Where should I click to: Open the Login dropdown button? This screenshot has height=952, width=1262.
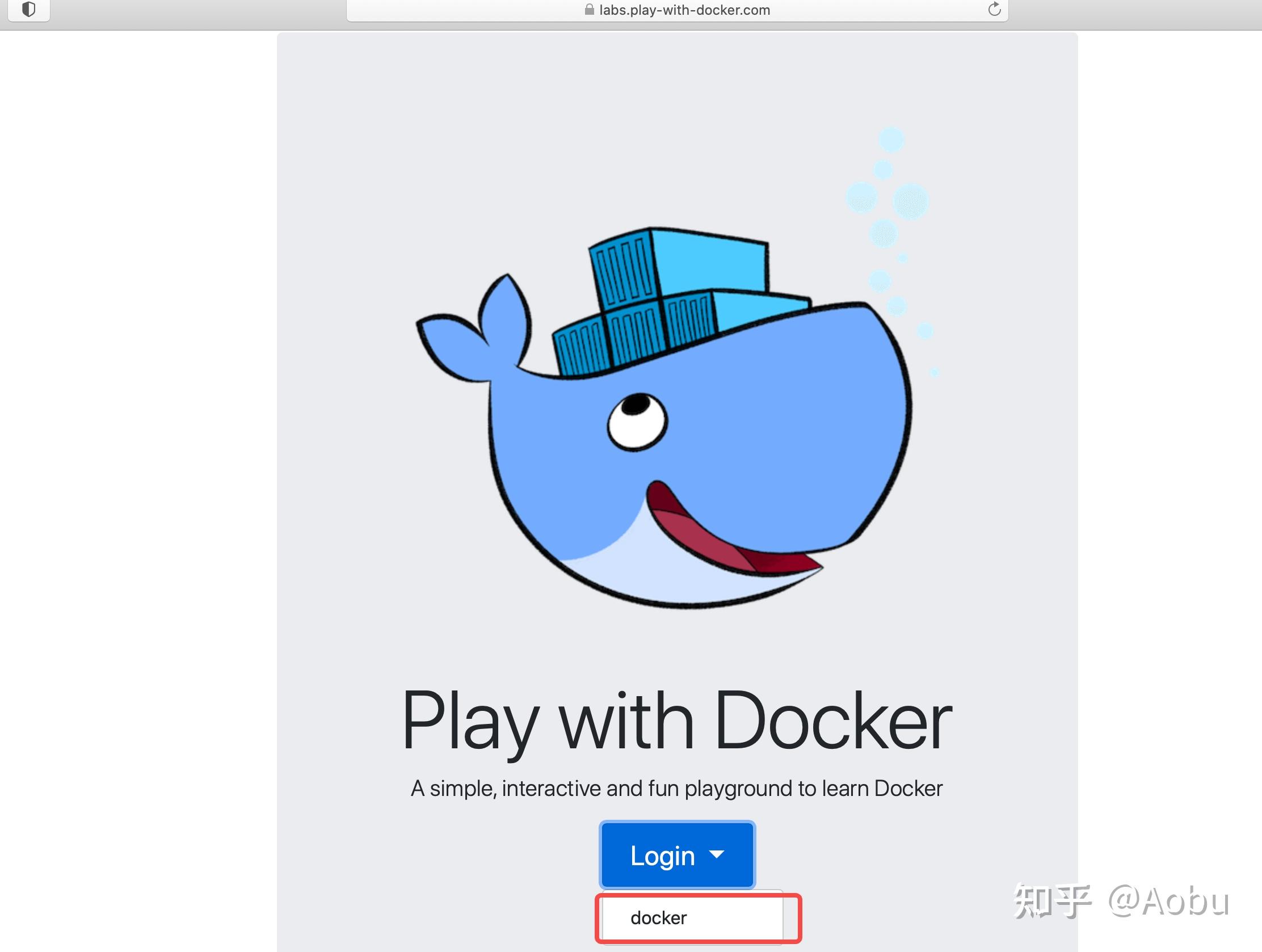677,855
